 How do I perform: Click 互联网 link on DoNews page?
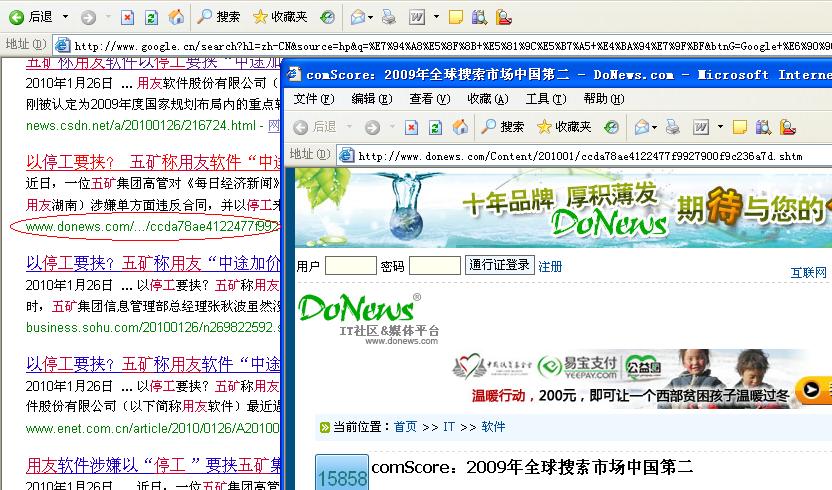click(x=809, y=272)
